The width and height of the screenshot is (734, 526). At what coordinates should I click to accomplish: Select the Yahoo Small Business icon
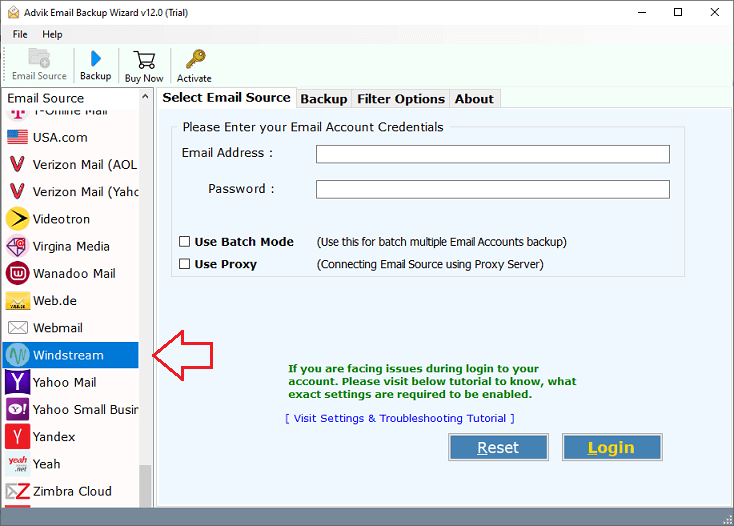[17, 409]
